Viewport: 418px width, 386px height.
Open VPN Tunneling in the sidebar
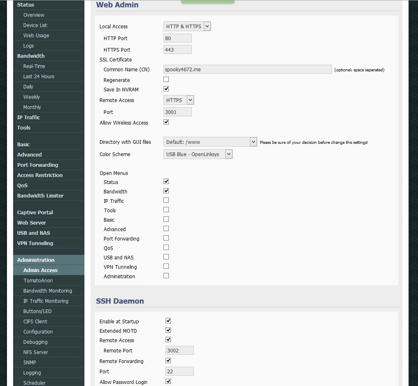[x=35, y=243]
